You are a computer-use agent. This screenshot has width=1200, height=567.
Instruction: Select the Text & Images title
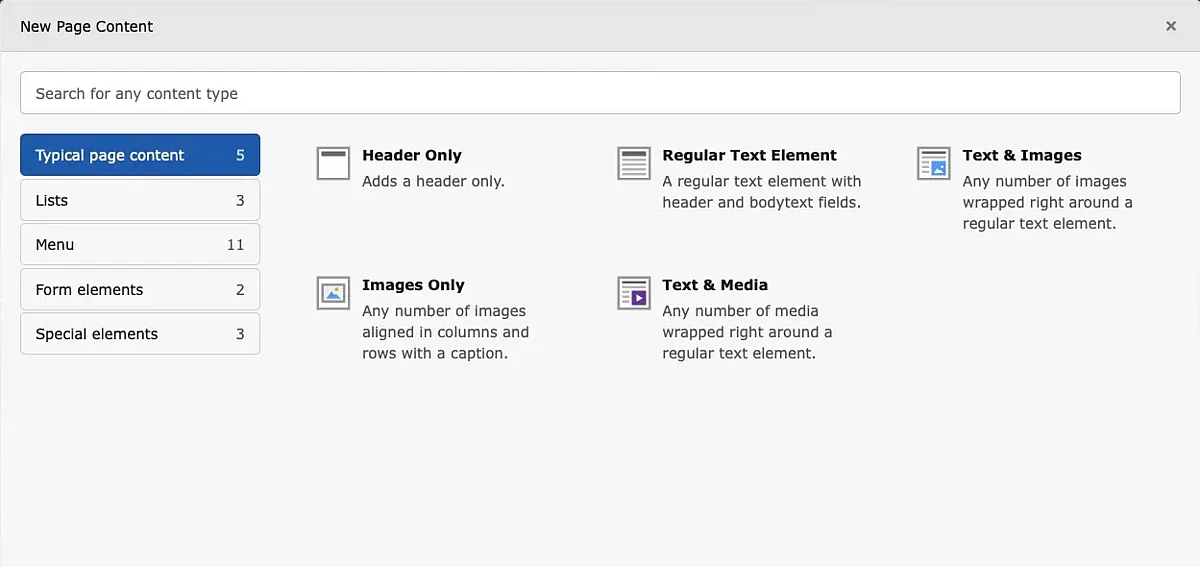1022,155
